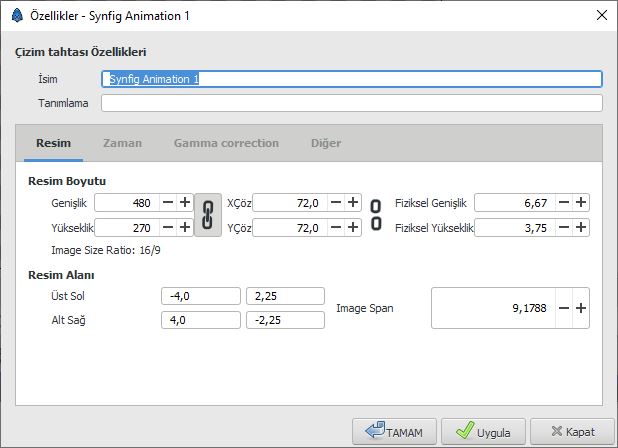Click the Tanımlama description field

click(352, 103)
